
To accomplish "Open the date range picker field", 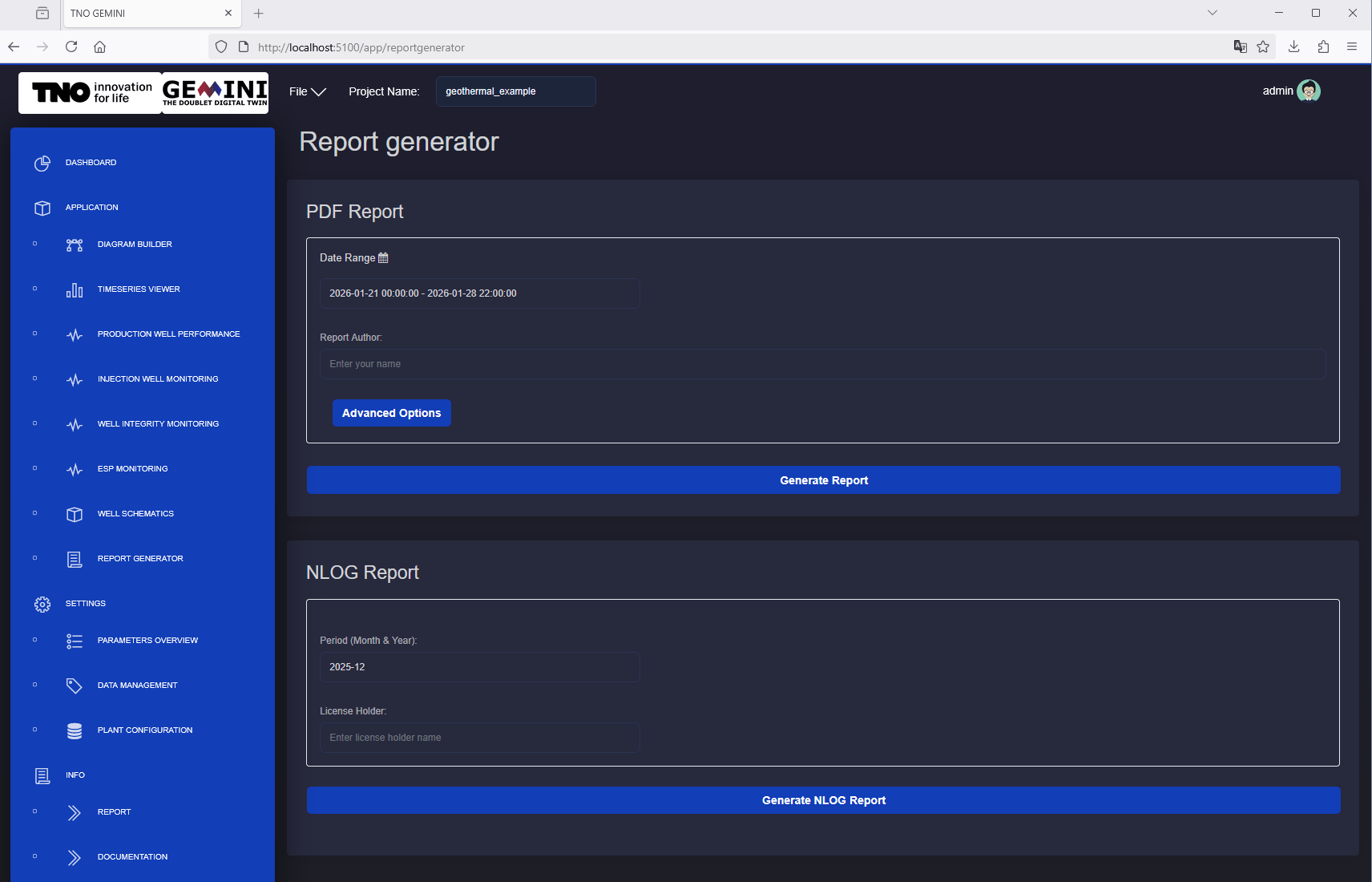I will click(x=479, y=293).
